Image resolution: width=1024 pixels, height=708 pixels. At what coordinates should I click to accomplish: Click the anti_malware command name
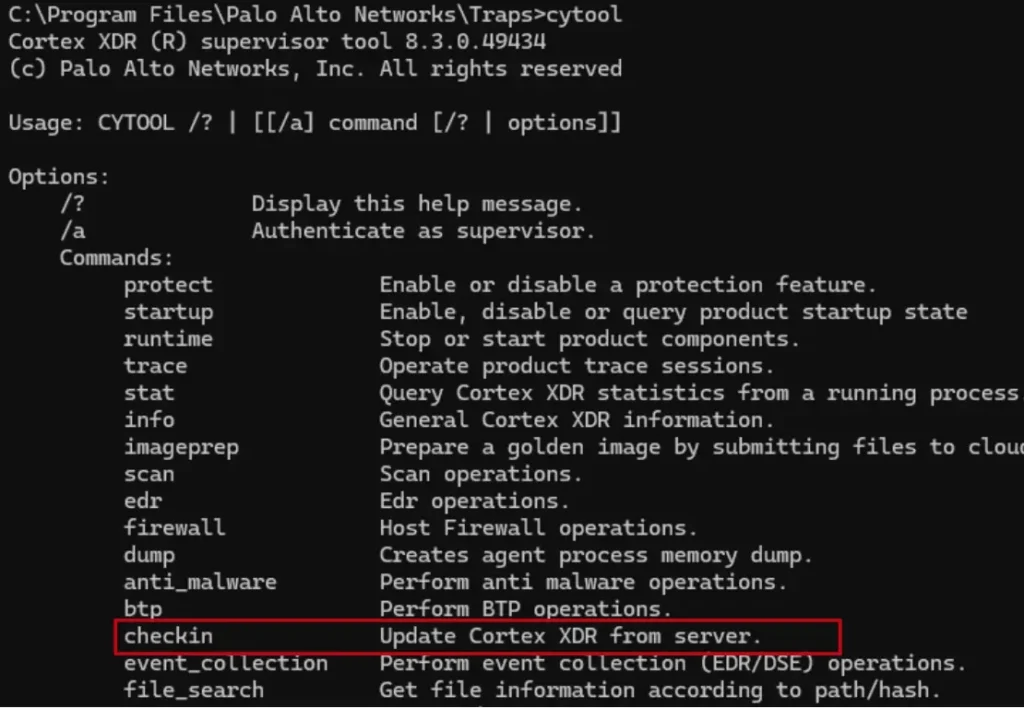tap(200, 582)
